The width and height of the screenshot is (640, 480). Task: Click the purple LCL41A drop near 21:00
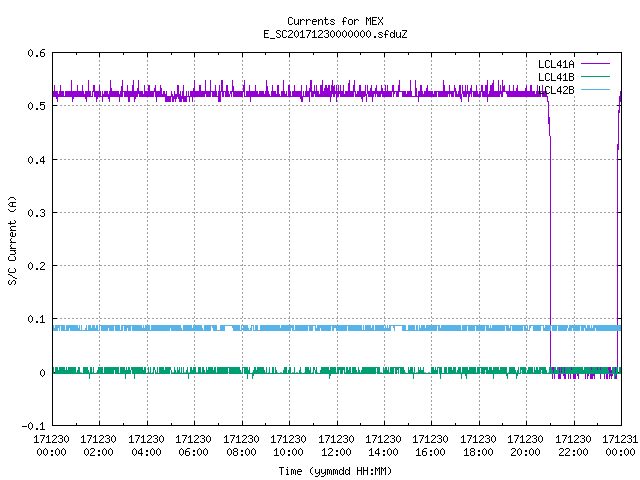pos(550,233)
